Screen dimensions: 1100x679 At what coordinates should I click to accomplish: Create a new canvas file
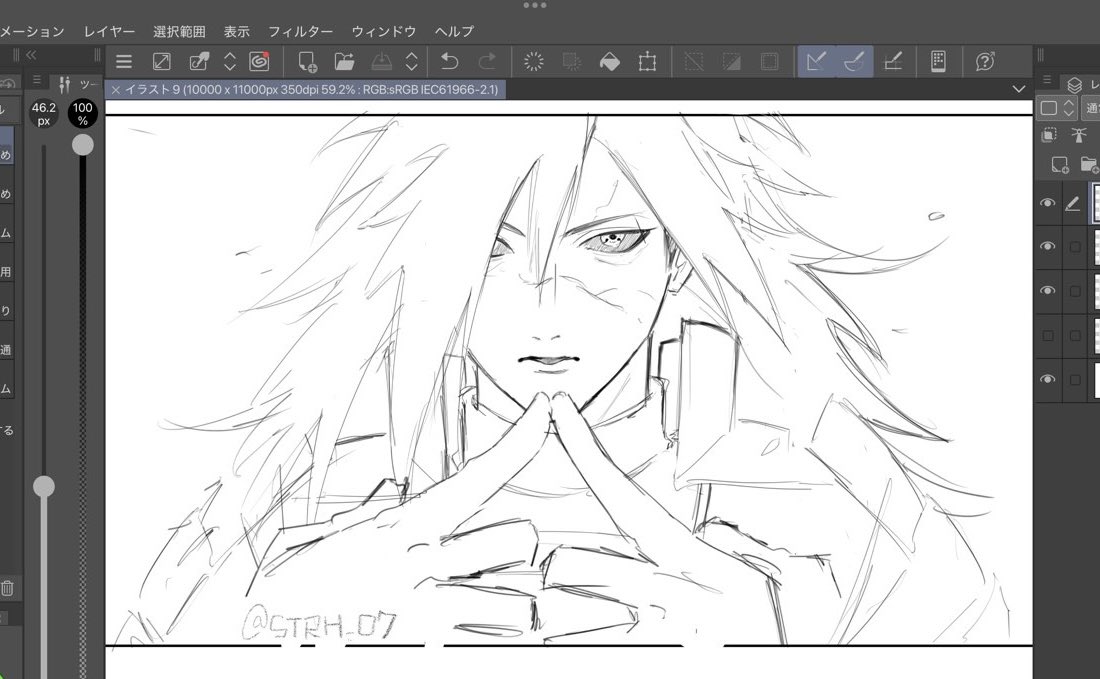pyautogui.click(x=307, y=62)
